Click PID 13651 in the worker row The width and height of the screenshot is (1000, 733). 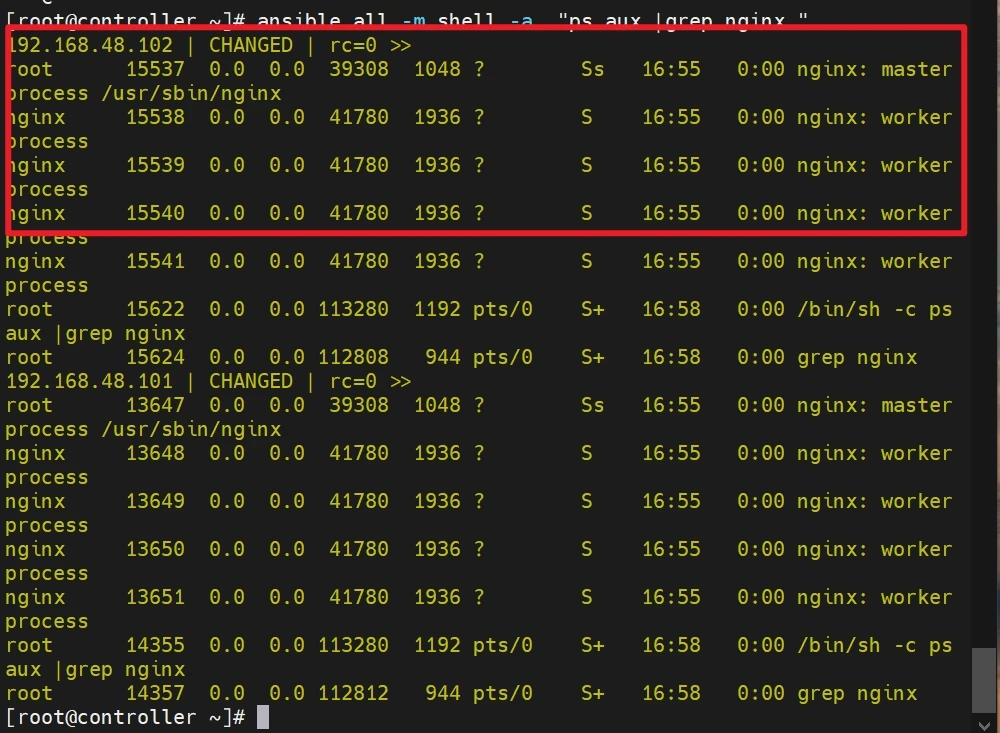[x=155, y=597]
